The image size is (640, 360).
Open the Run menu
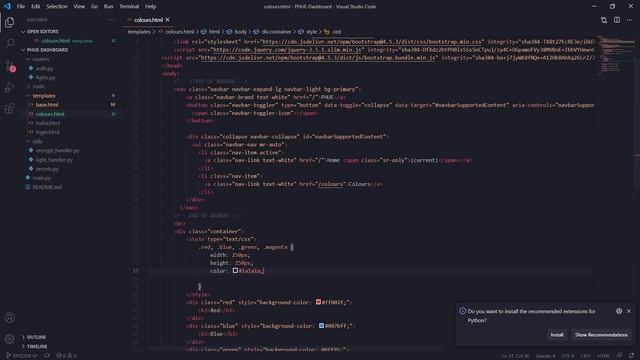pos(108,7)
